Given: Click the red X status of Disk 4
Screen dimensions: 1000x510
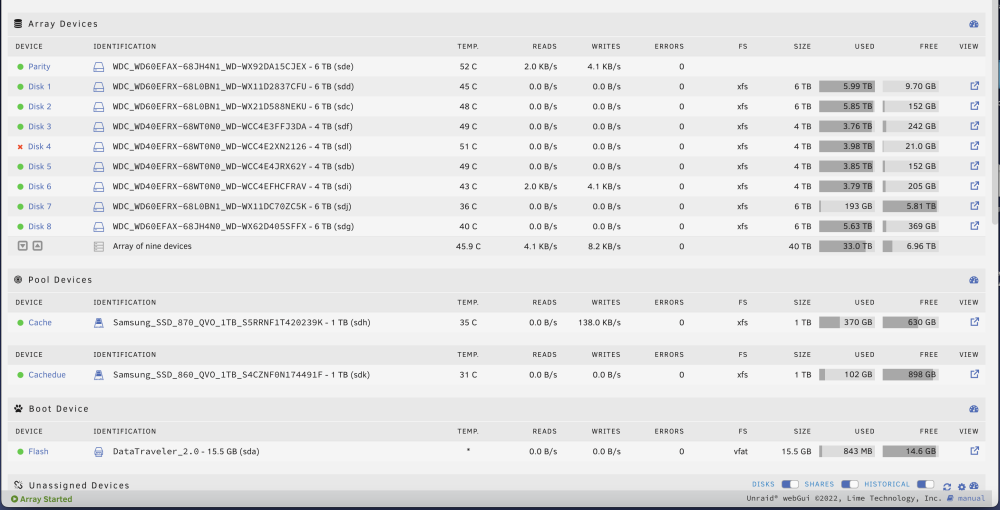Looking at the screenshot, I should click(20, 147).
